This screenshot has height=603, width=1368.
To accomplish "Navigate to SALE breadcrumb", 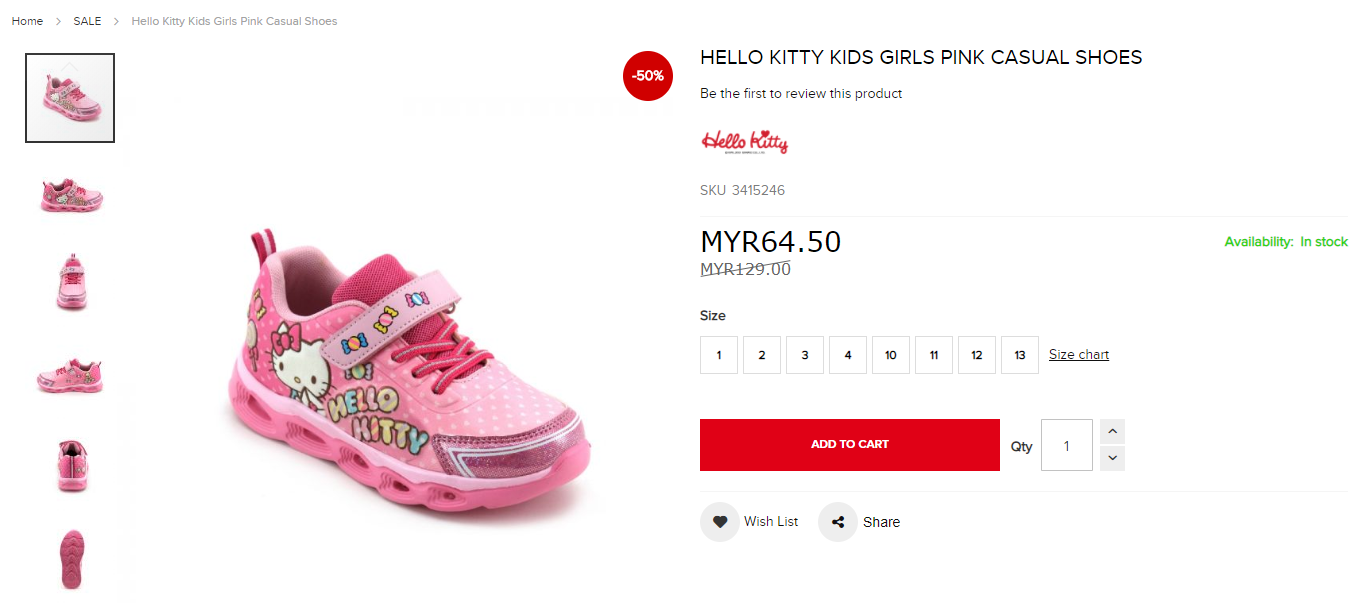I will click(x=87, y=21).
